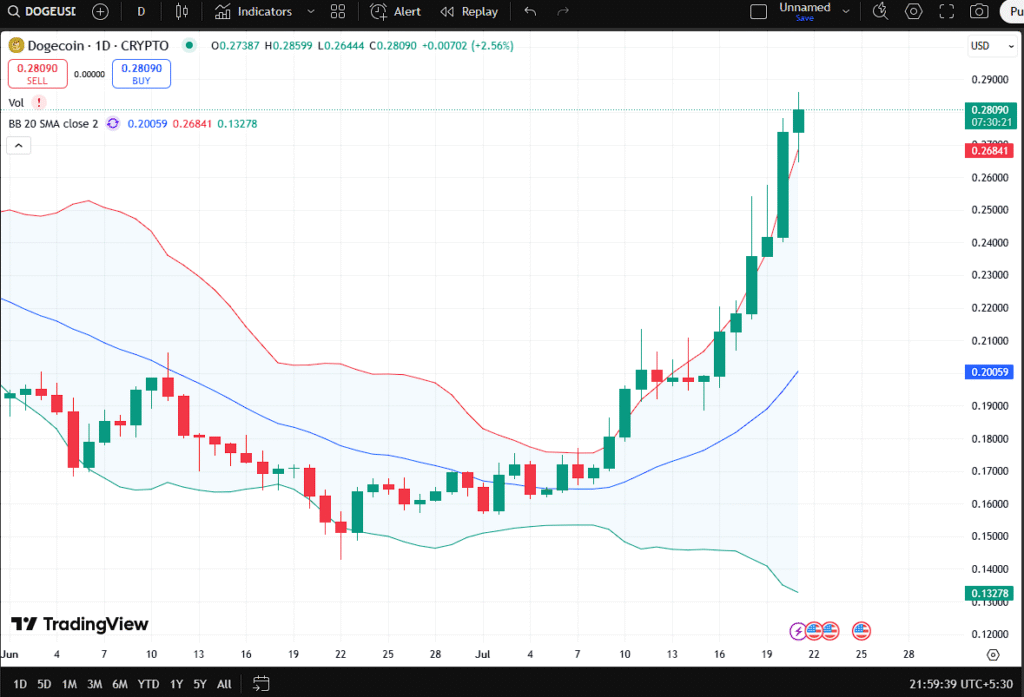1024x697 pixels.
Task: Select the YTD date range
Action: (x=148, y=684)
